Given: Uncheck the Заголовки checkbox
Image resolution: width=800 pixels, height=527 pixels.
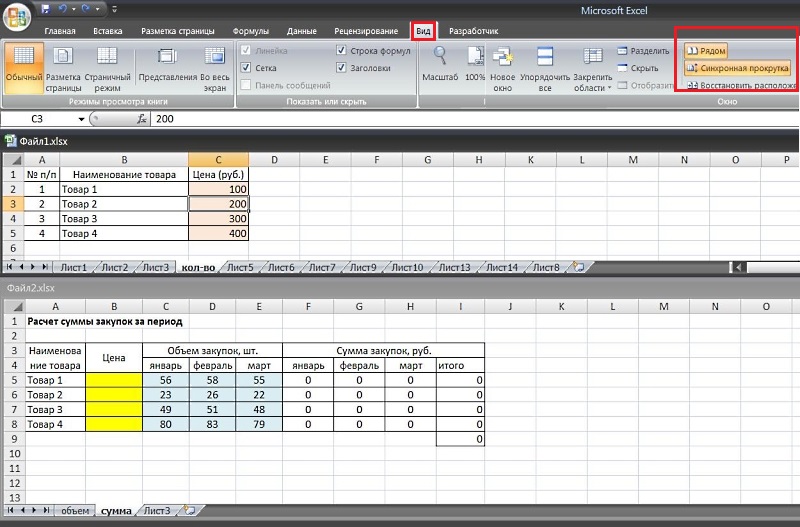Looking at the screenshot, I should click(342, 68).
